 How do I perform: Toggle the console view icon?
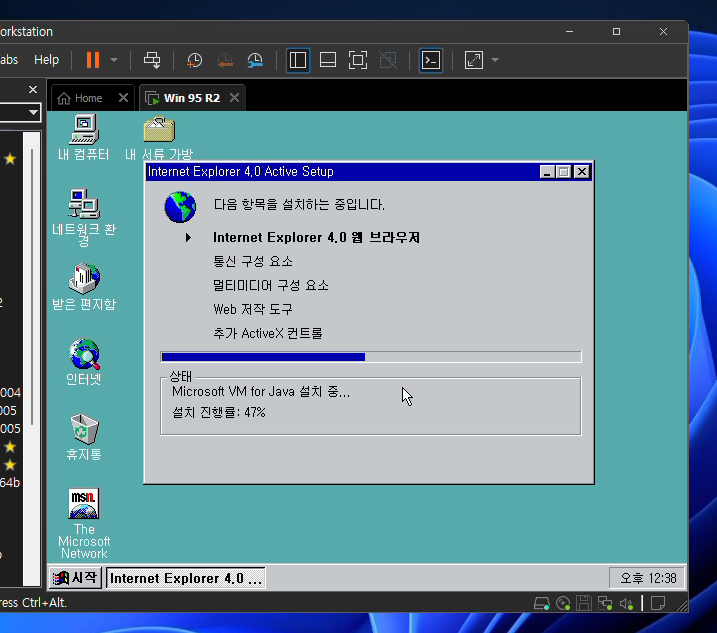(x=431, y=60)
